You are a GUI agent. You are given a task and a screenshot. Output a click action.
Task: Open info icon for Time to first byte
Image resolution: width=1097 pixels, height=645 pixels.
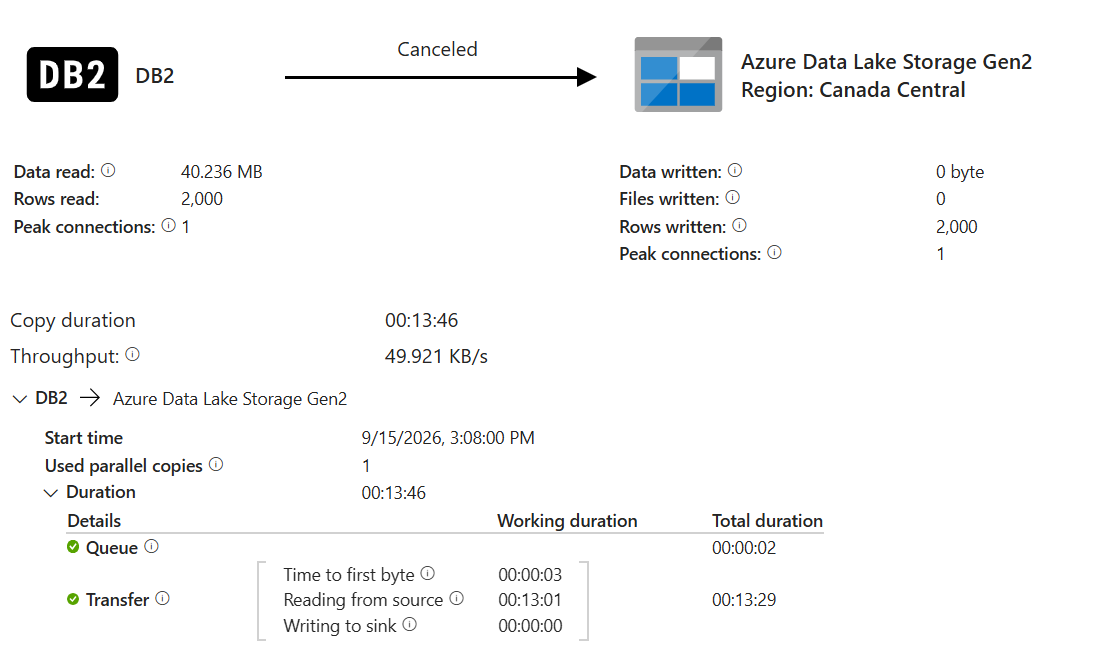tap(427, 574)
